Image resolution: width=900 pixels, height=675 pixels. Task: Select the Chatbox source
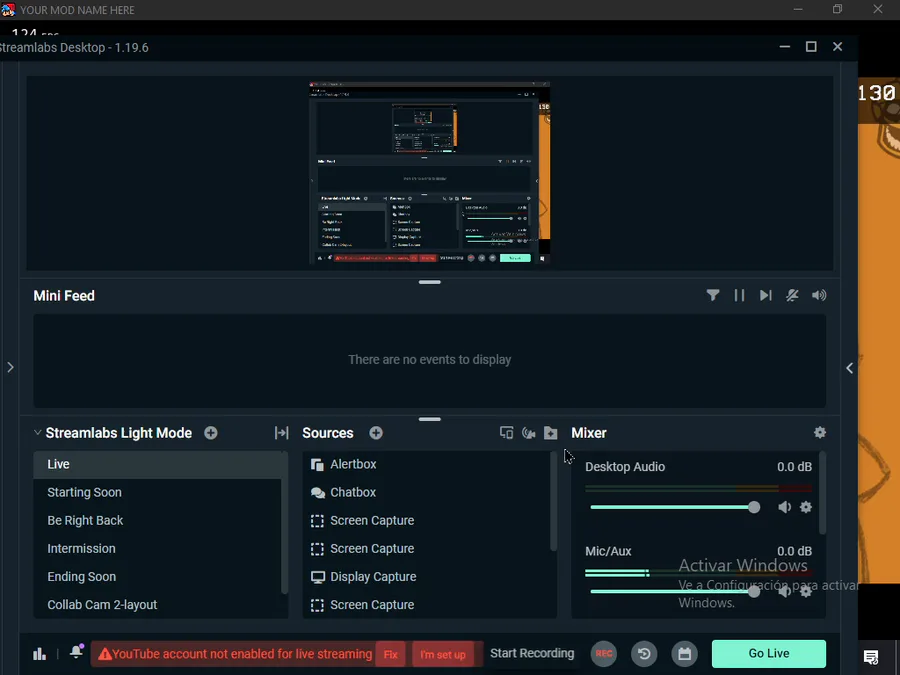click(x=426, y=492)
